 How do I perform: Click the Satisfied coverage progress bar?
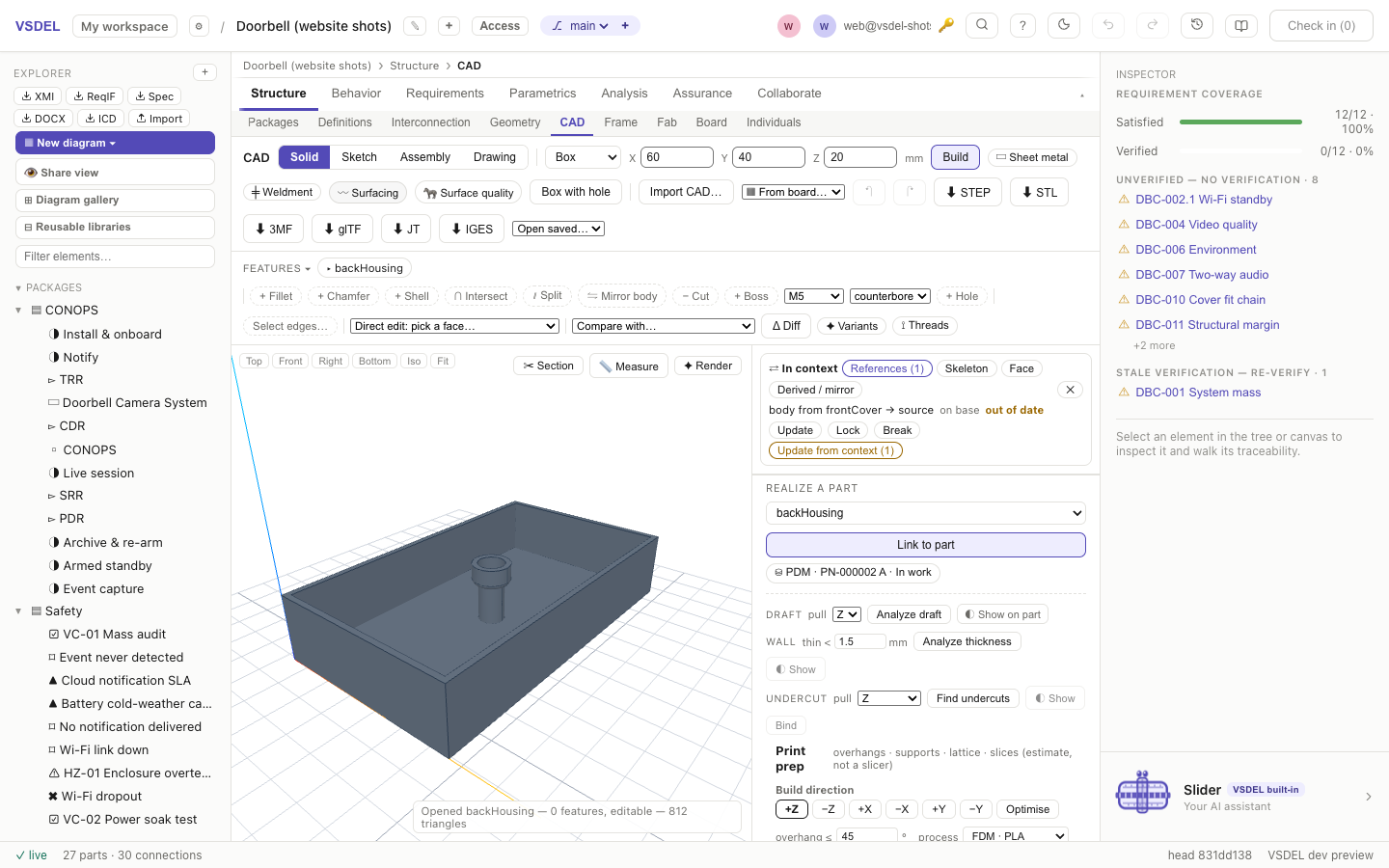pos(1240,122)
